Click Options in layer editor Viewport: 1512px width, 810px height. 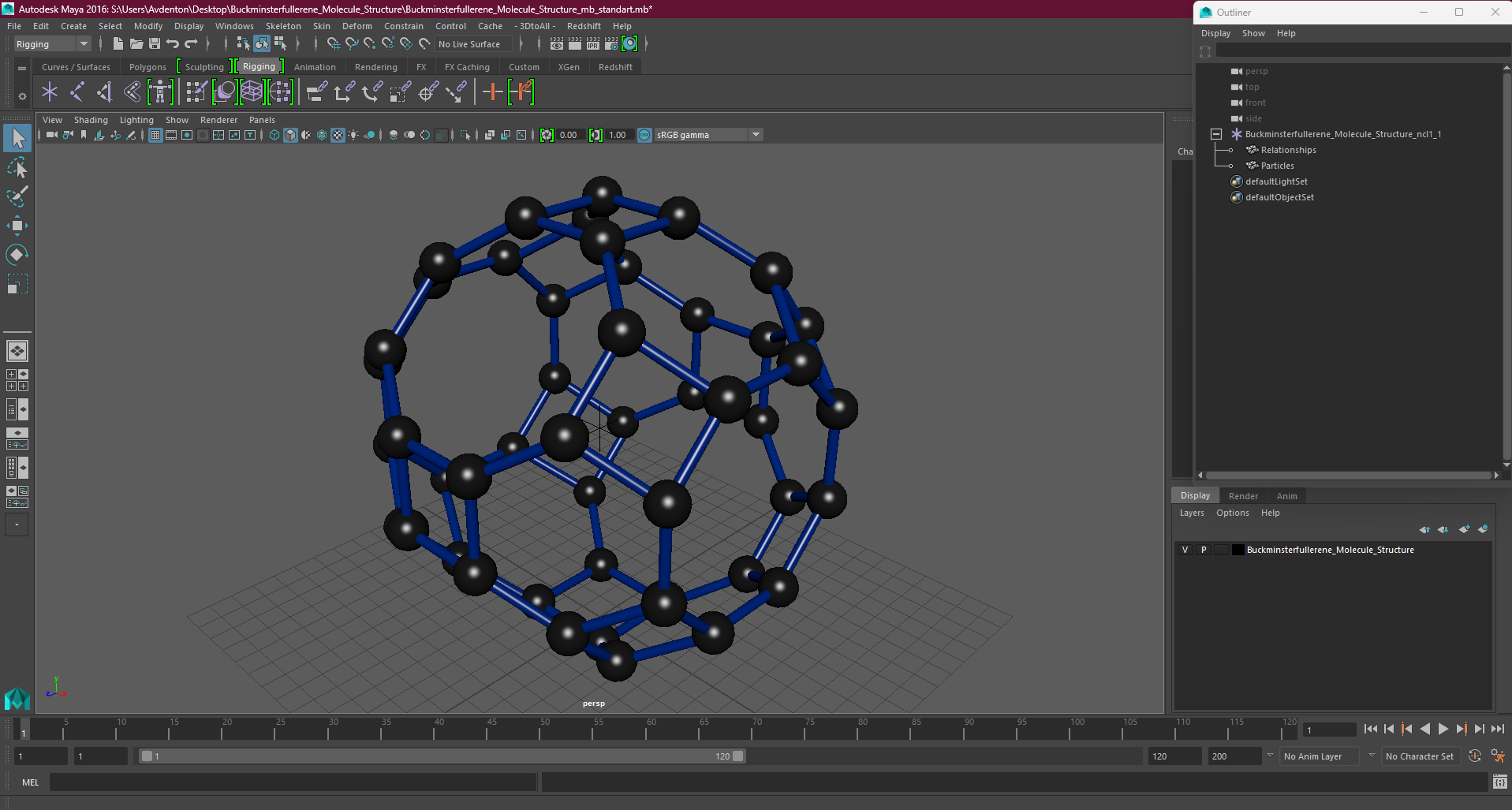(x=1233, y=513)
